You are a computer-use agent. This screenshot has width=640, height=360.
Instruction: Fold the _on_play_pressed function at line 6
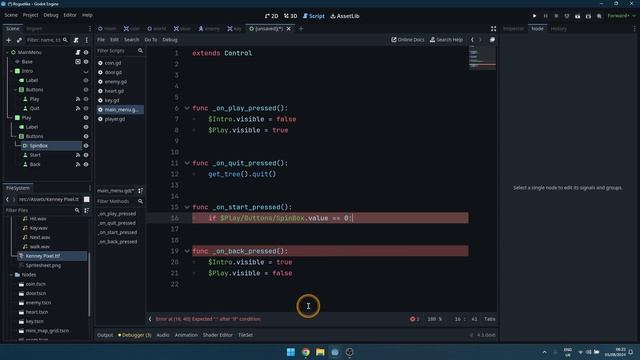187,108
